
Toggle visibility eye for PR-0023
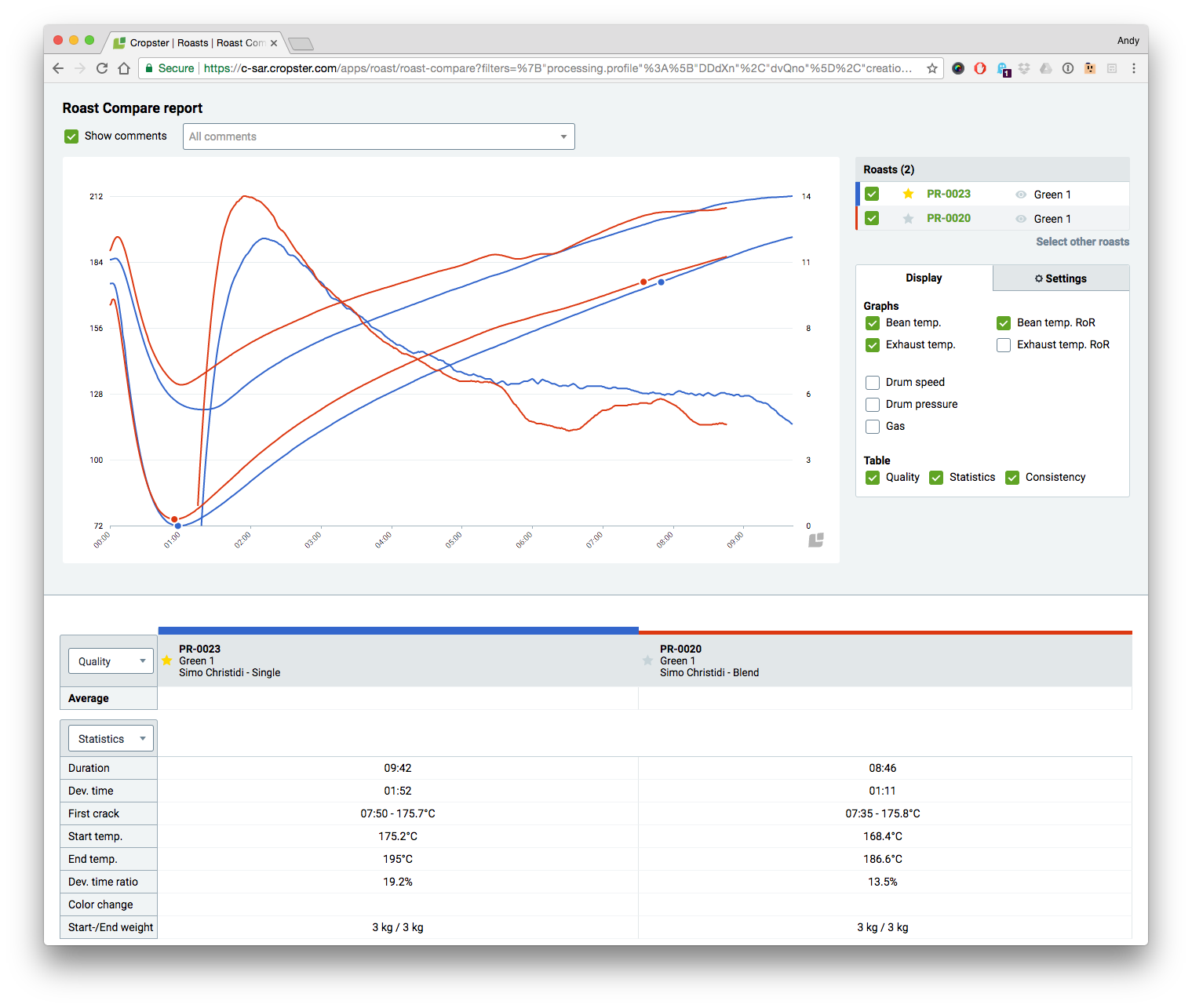coord(1021,195)
